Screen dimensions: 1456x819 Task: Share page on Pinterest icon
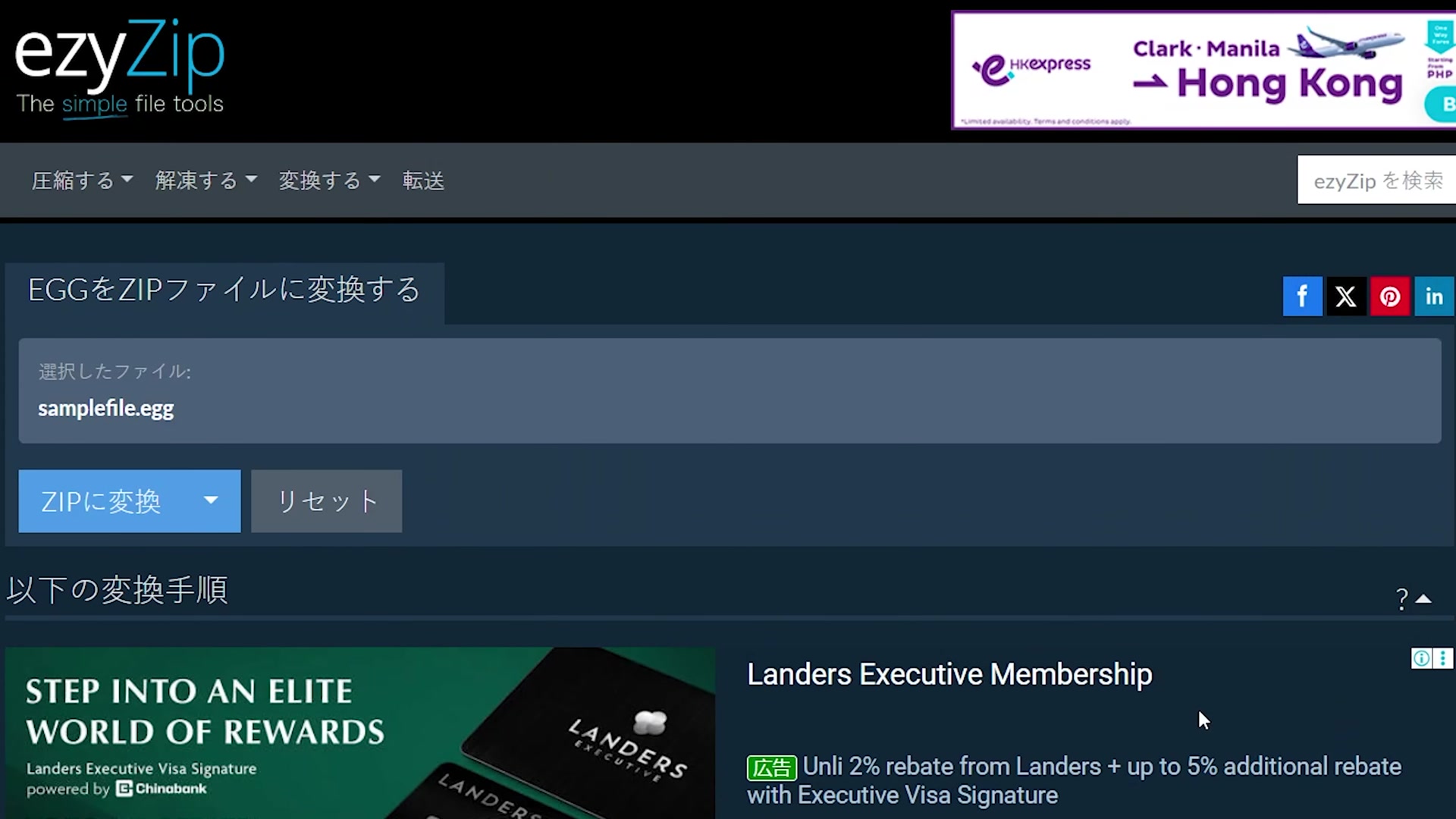(1390, 297)
